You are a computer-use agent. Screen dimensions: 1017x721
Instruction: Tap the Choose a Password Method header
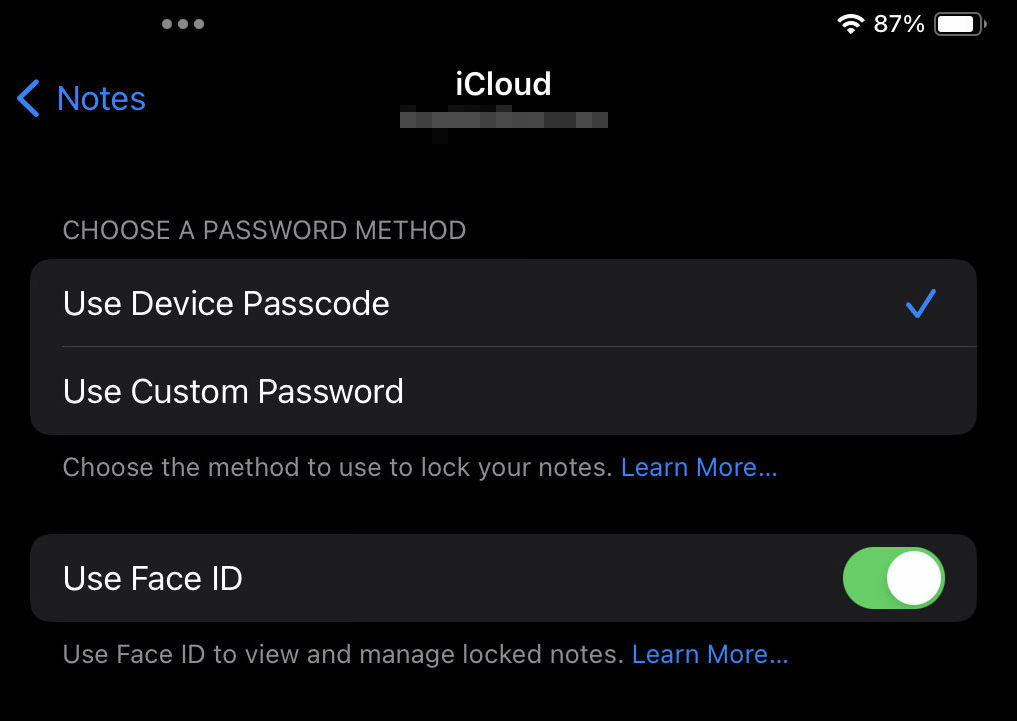coord(265,230)
